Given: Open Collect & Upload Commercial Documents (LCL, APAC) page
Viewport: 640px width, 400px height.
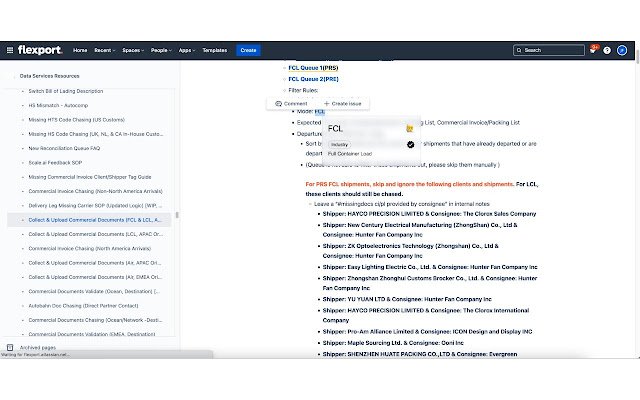Looking at the screenshot, I should (x=96, y=234).
